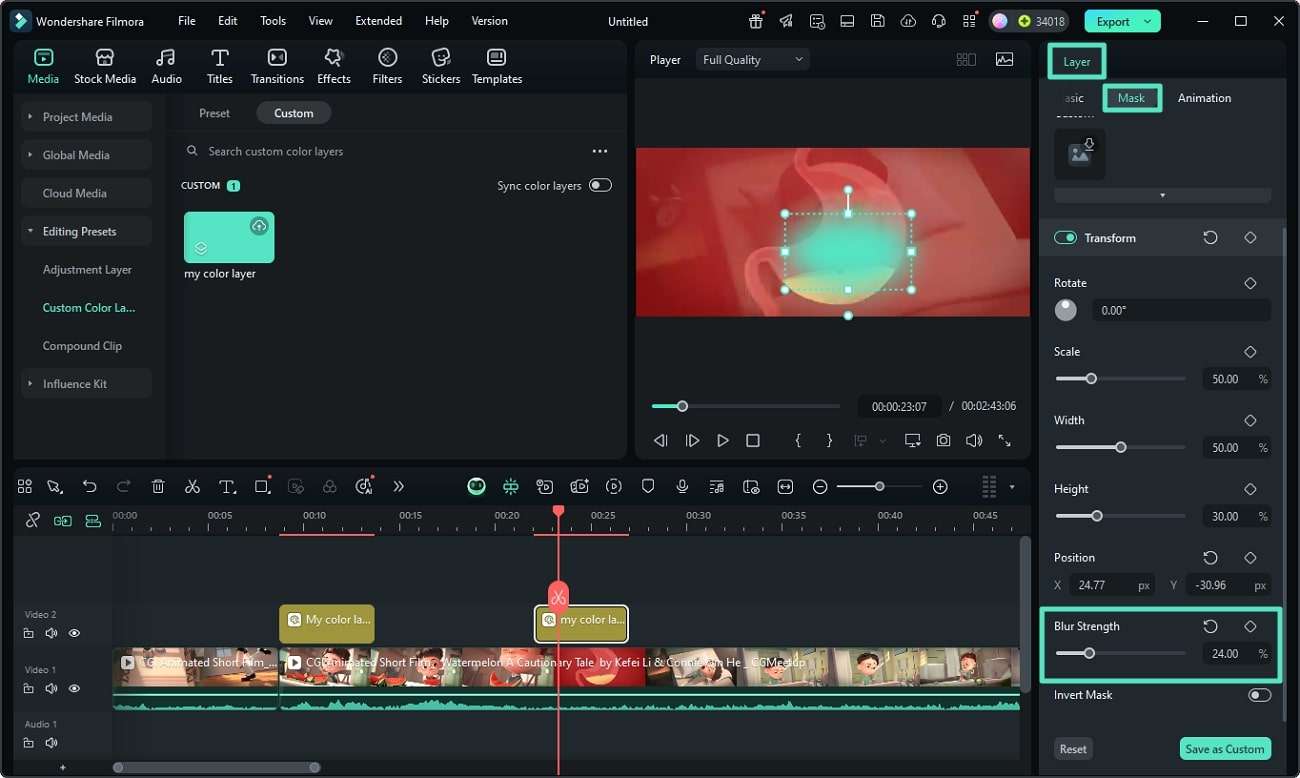Zoom in the timeline with plus icon
1300x778 pixels.
(x=940, y=486)
